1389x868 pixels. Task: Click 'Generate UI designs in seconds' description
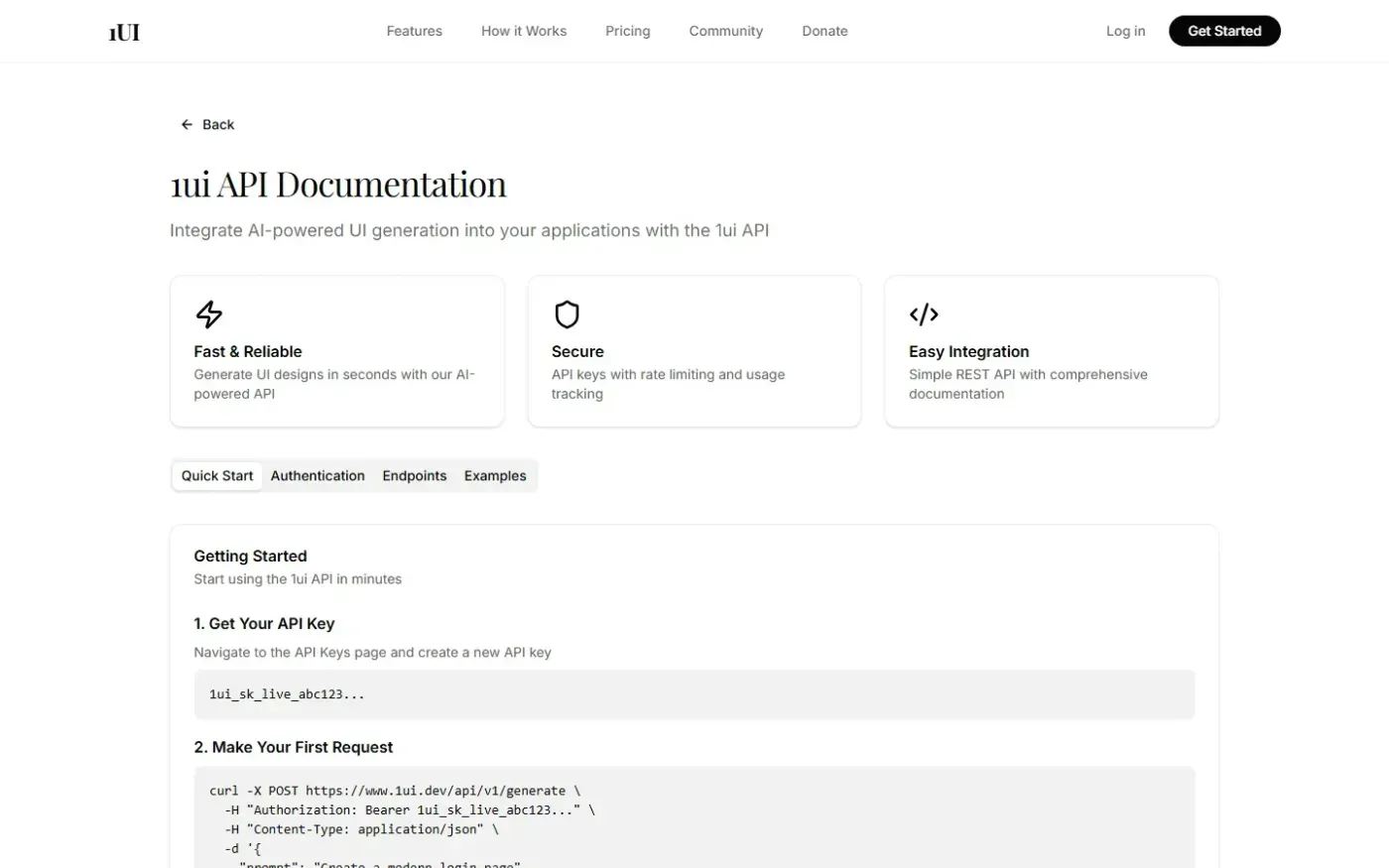pos(334,384)
